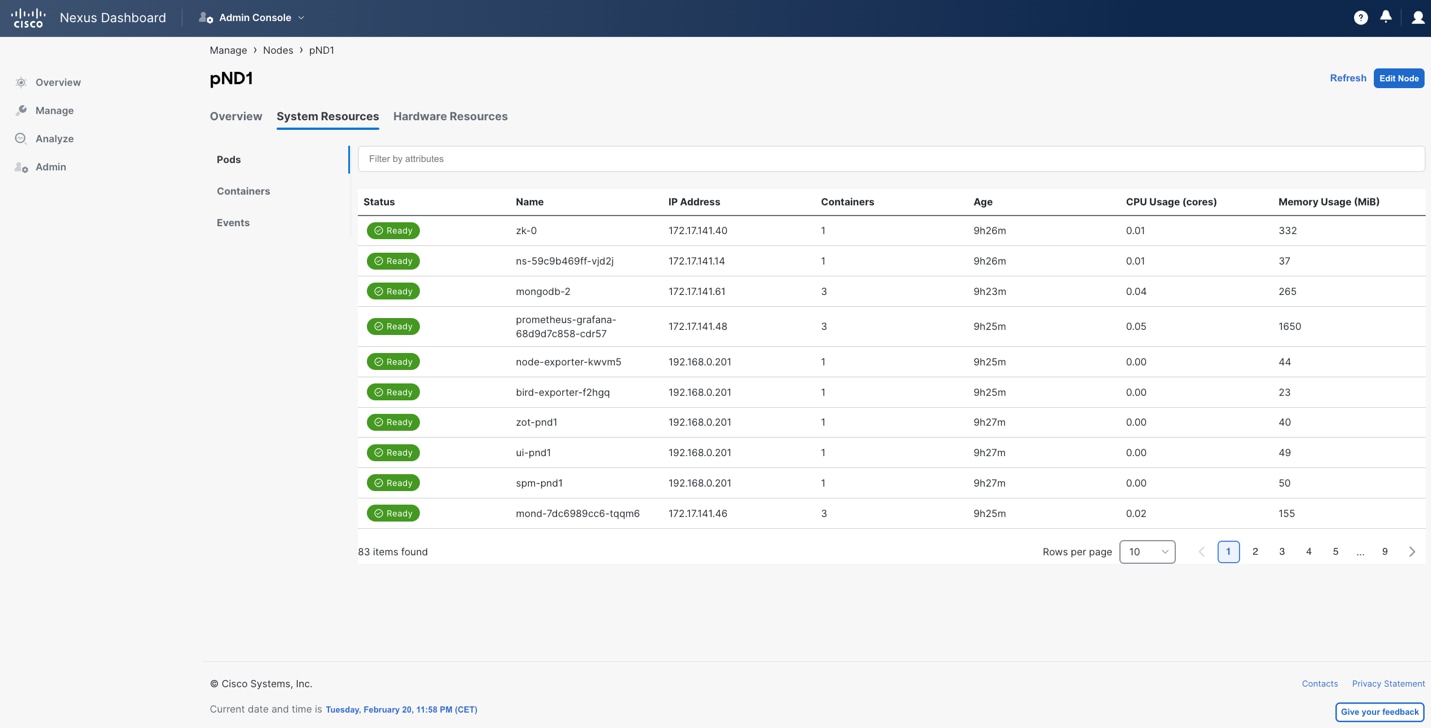Click pod name zot-pnd1
This screenshot has height=728, width=1431.
point(537,423)
